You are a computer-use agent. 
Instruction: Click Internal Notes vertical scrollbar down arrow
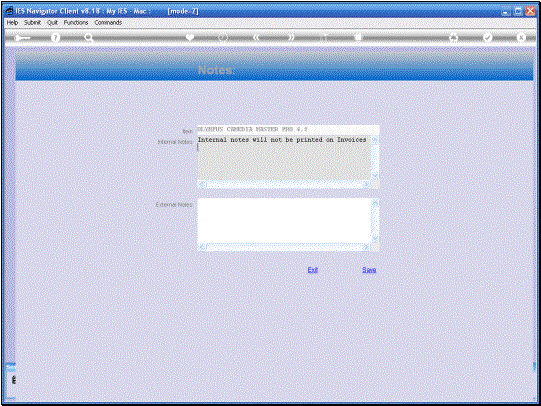coord(375,176)
